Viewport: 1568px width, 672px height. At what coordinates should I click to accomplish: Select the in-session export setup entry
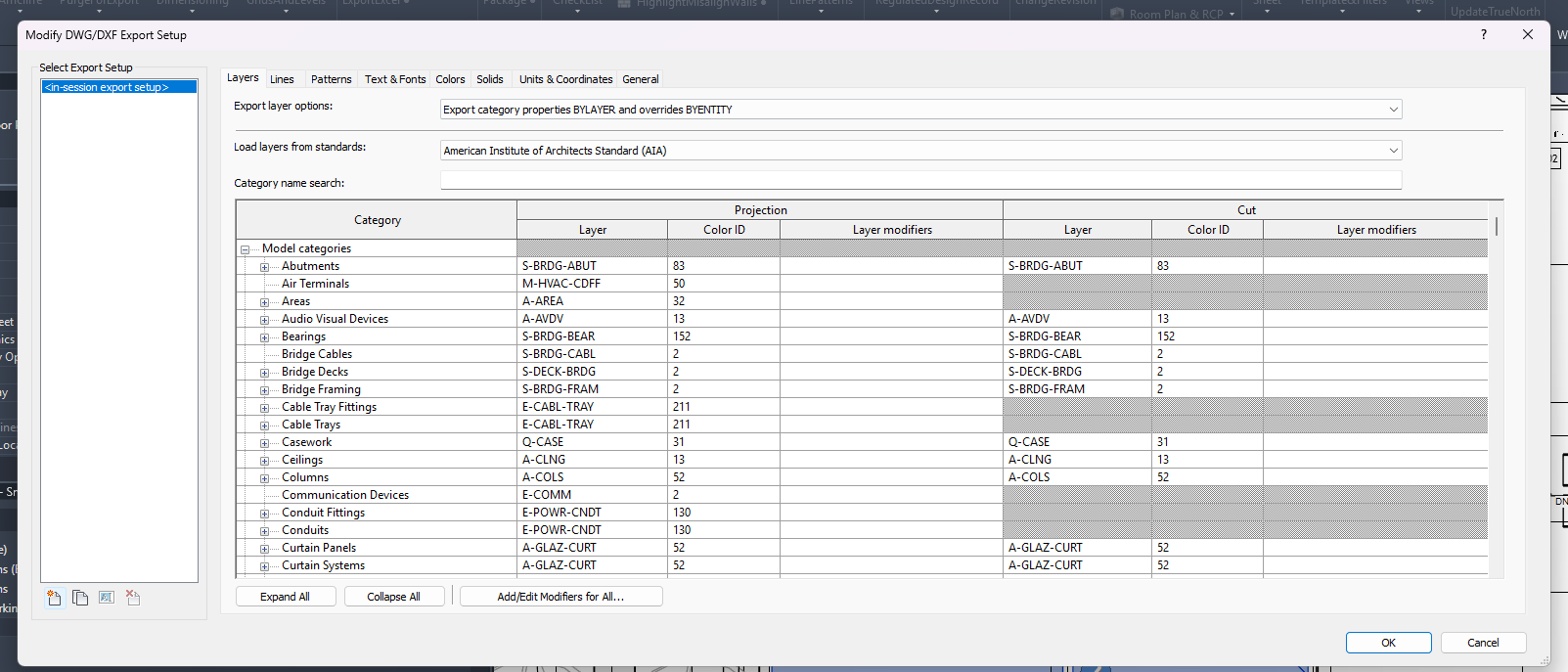click(x=118, y=87)
